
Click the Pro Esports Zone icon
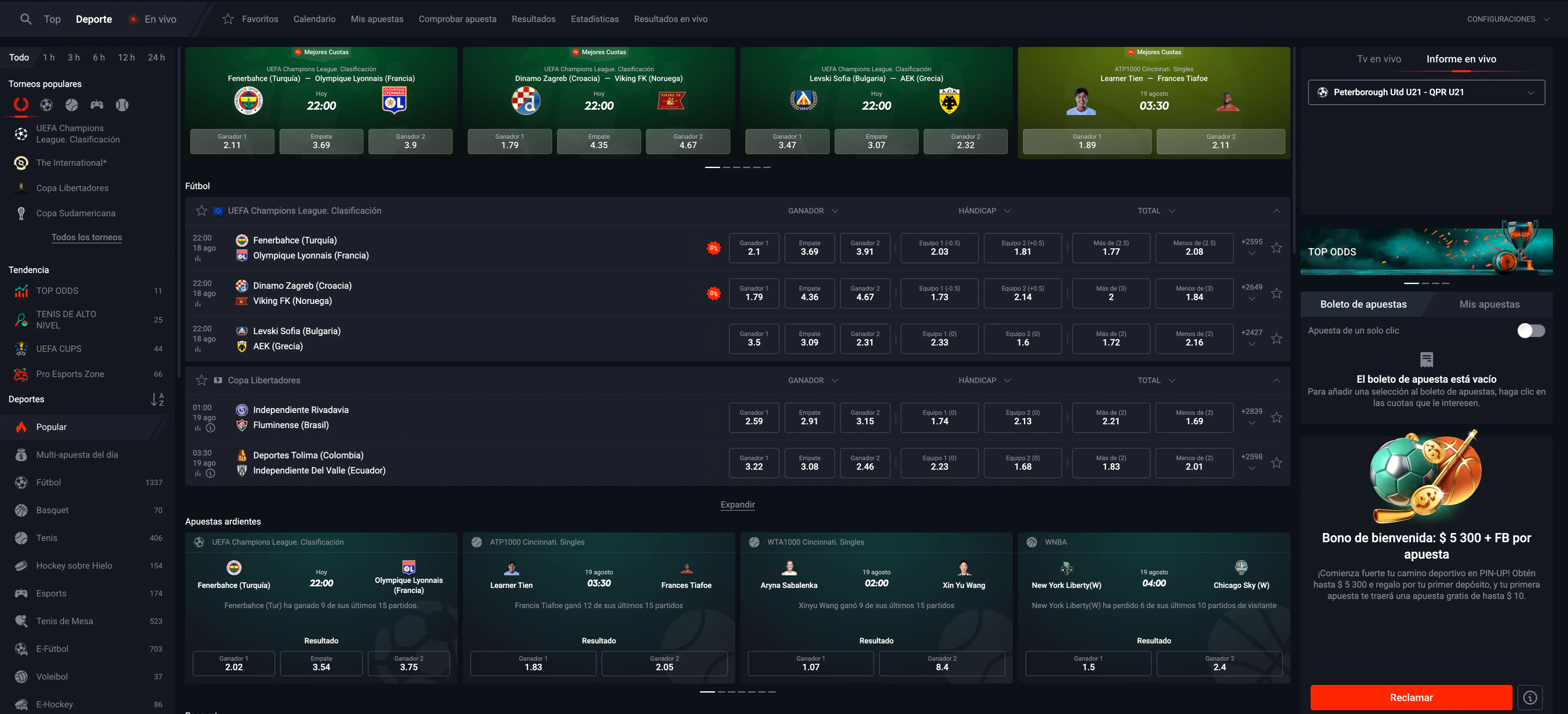click(x=21, y=374)
